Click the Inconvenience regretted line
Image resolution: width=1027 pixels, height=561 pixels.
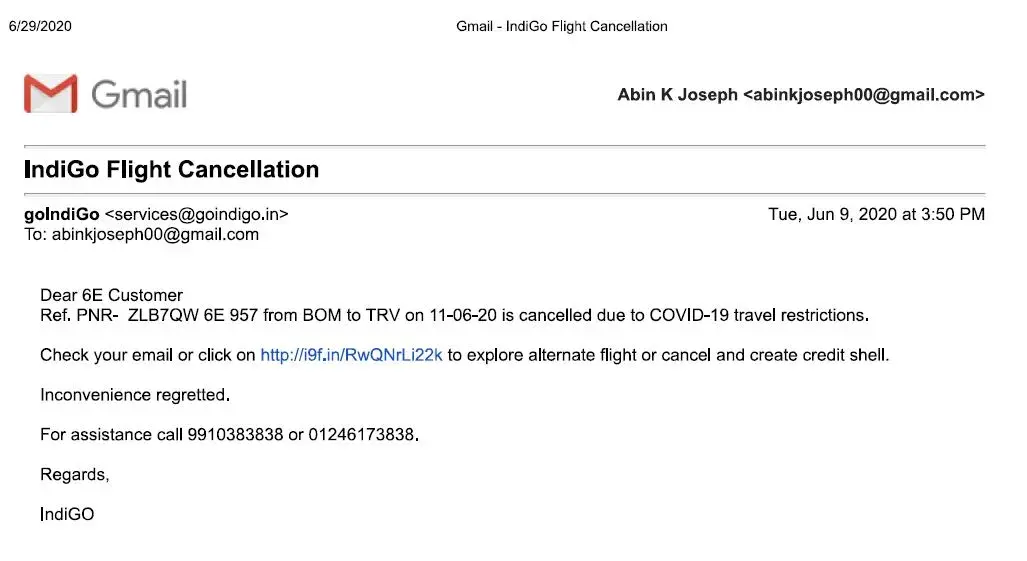[x=135, y=395]
